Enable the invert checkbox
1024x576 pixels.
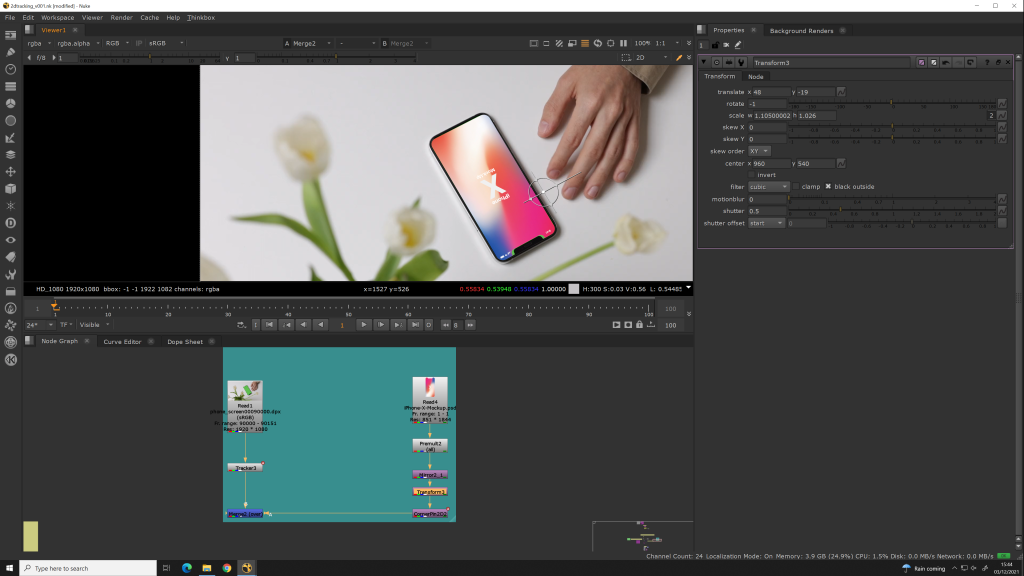point(752,175)
